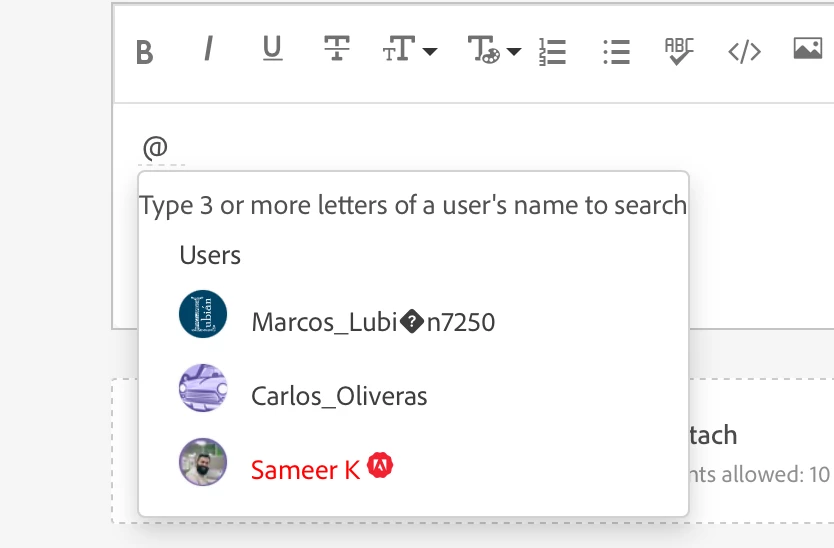Insert a code sample
This screenshot has height=548, width=834.
pyautogui.click(x=744, y=52)
